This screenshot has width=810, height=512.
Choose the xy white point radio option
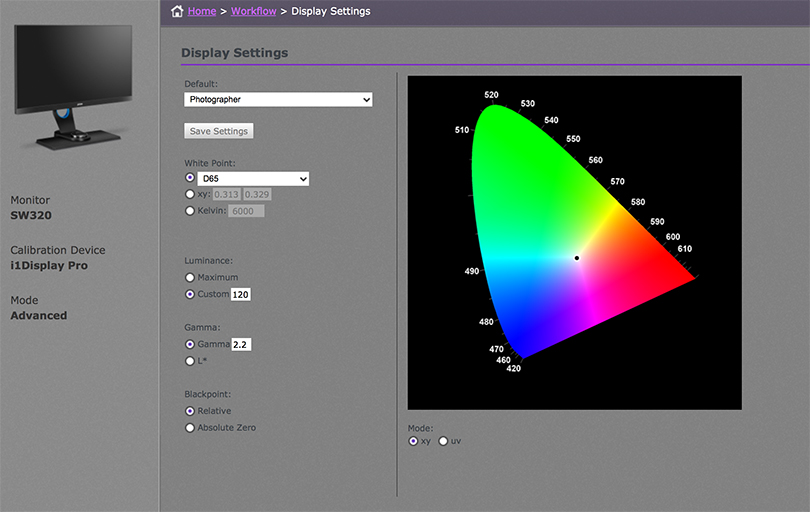[190, 195]
